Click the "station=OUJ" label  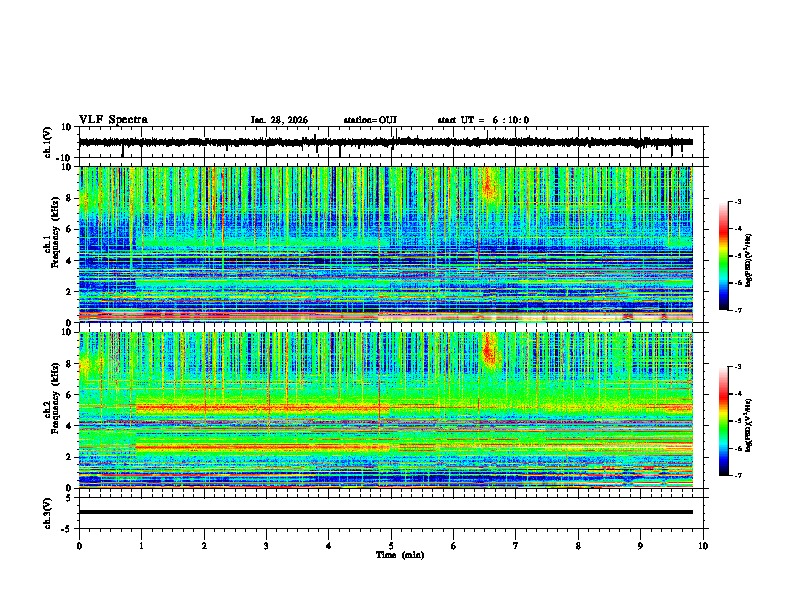click(x=370, y=120)
